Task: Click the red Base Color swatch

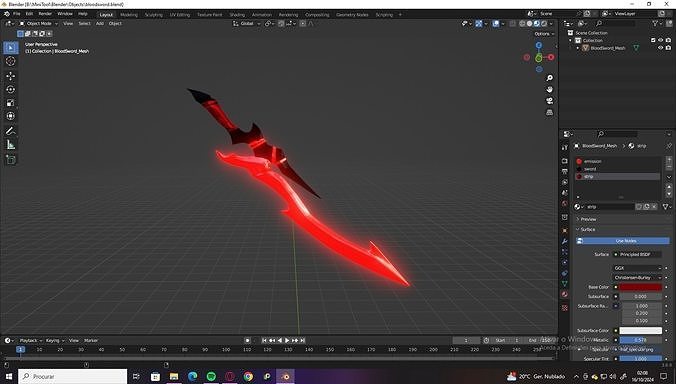Action: (641, 287)
